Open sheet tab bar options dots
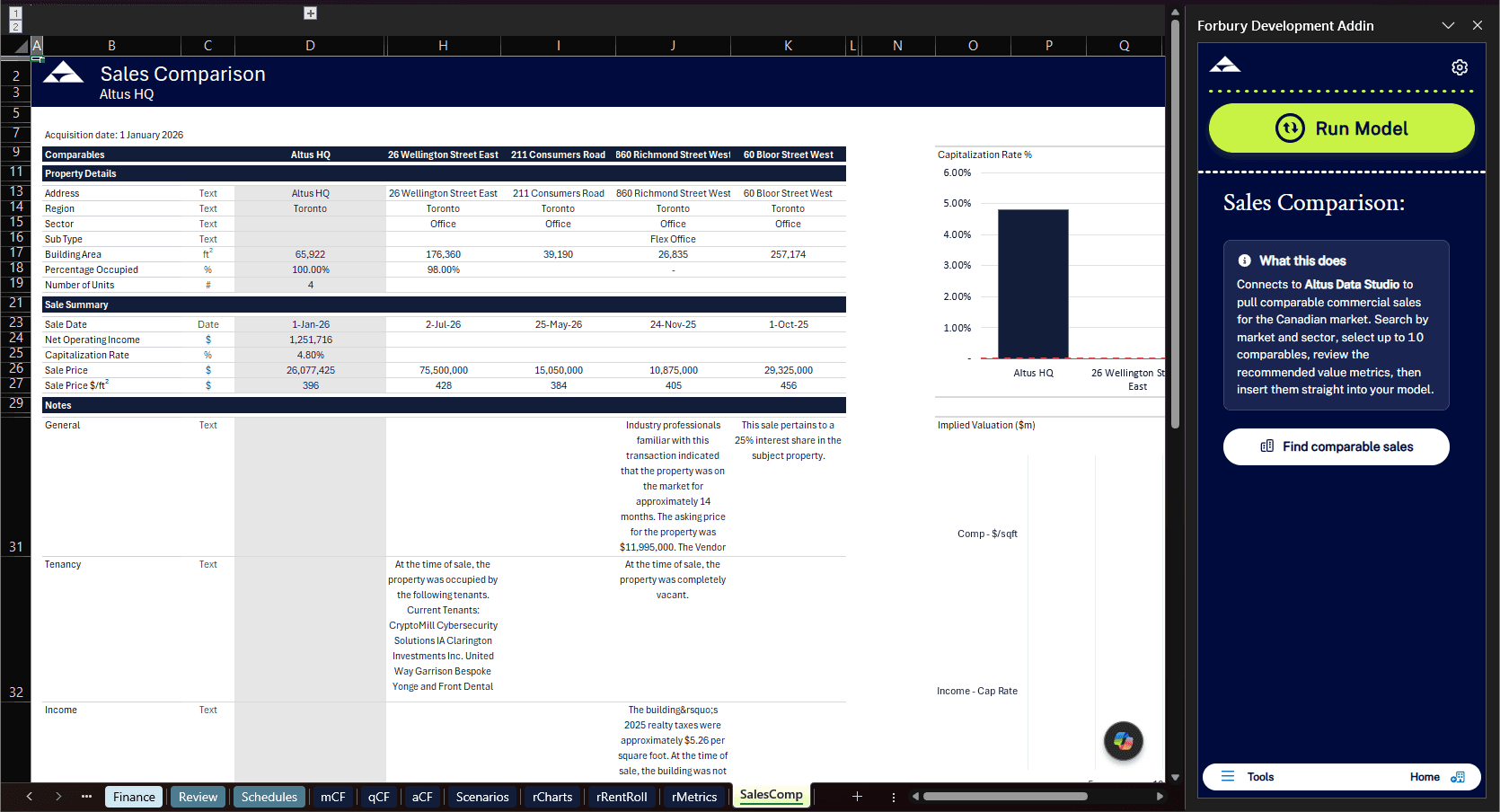1500x812 pixels. (x=893, y=797)
